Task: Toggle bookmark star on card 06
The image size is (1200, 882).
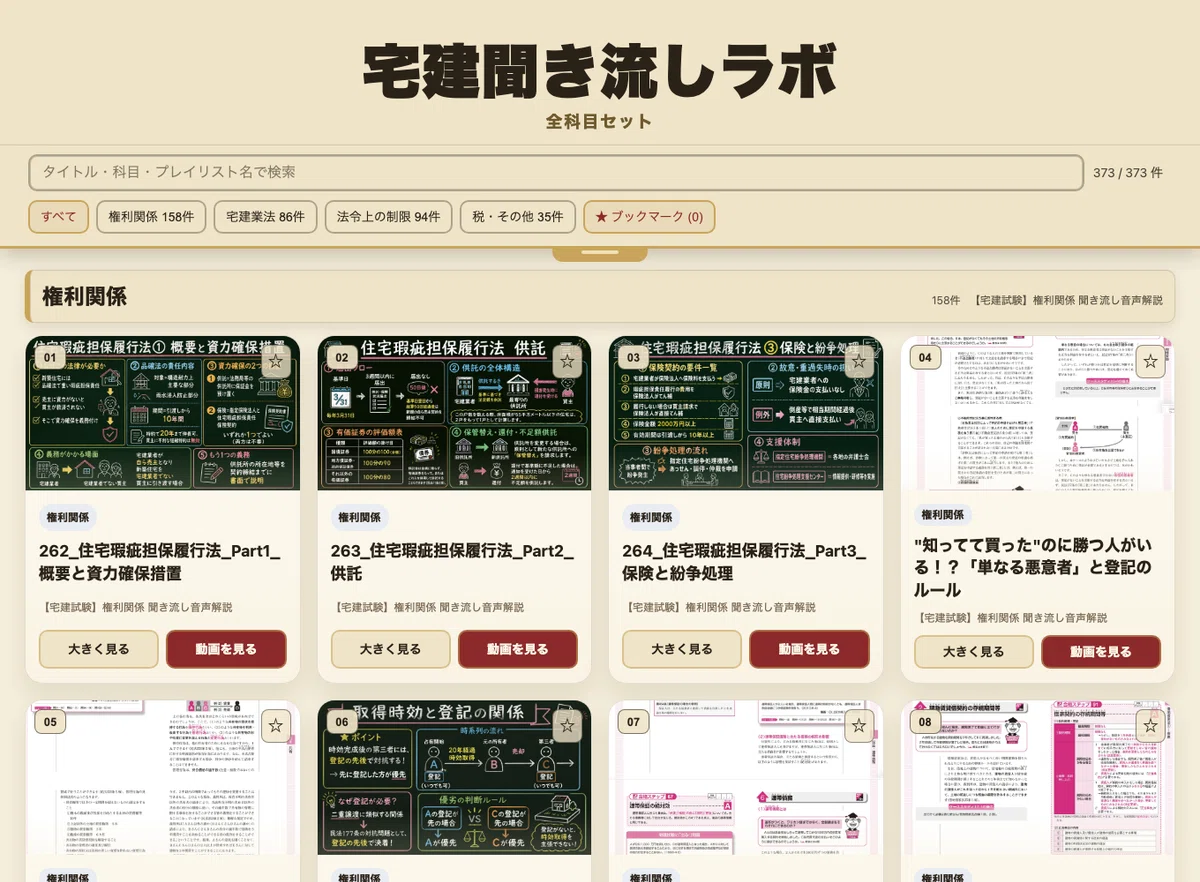Action: click(x=567, y=725)
